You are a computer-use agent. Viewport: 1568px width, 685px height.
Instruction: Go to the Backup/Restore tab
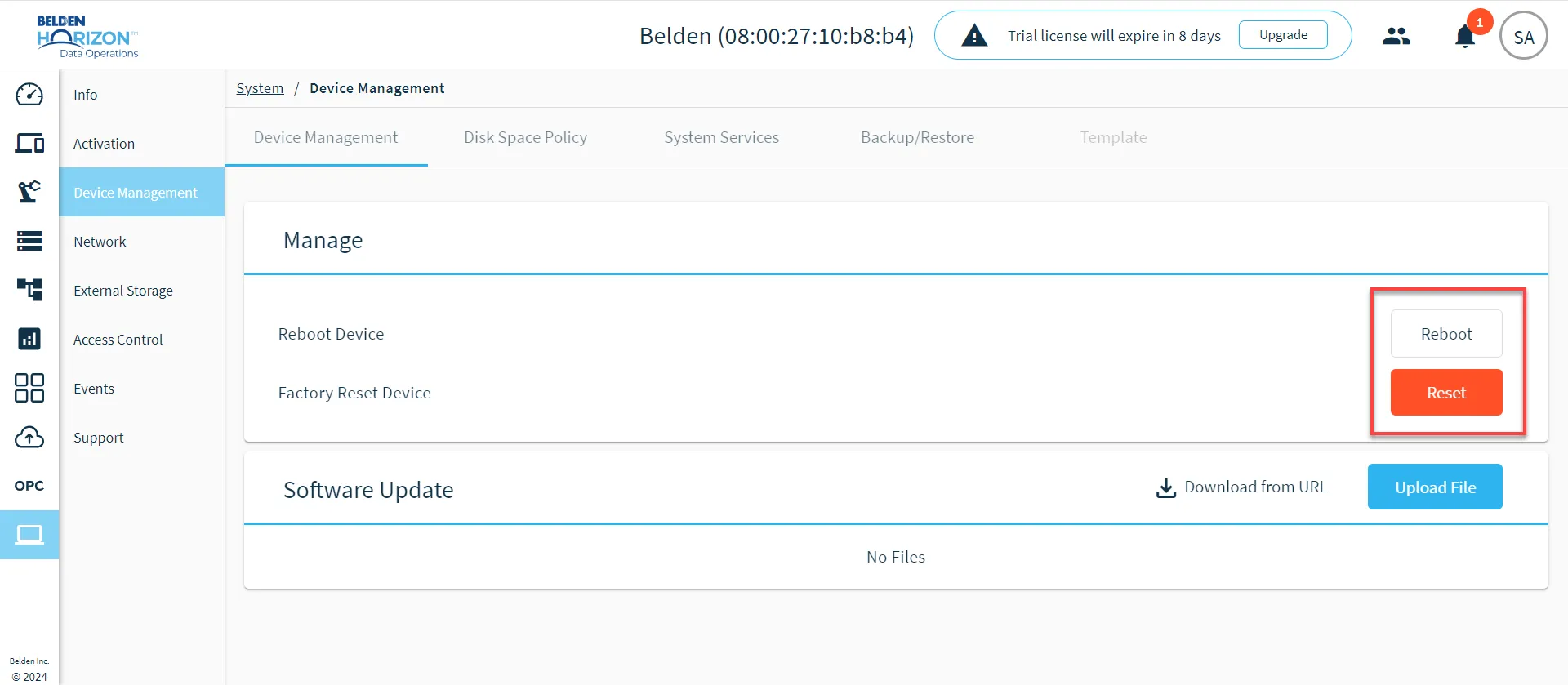pos(917,137)
